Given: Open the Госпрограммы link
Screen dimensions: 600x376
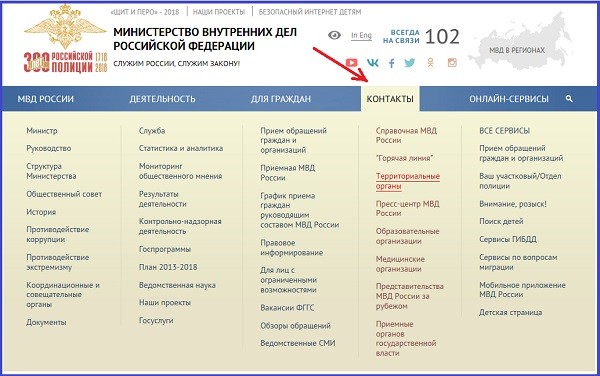Looking at the screenshot, I should (x=165, y=249).
